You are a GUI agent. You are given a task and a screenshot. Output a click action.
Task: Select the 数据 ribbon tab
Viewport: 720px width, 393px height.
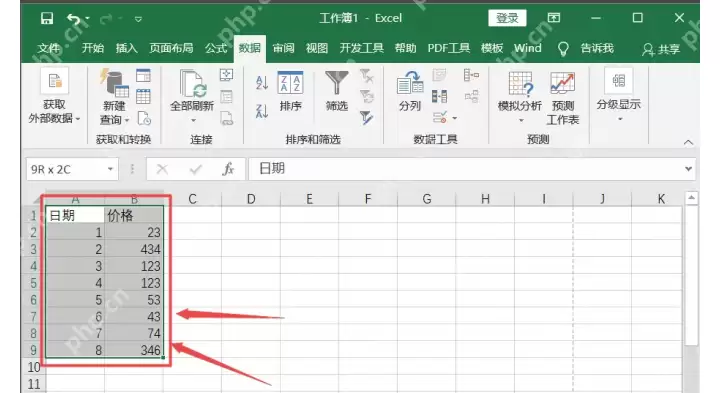tap(249, 48)
